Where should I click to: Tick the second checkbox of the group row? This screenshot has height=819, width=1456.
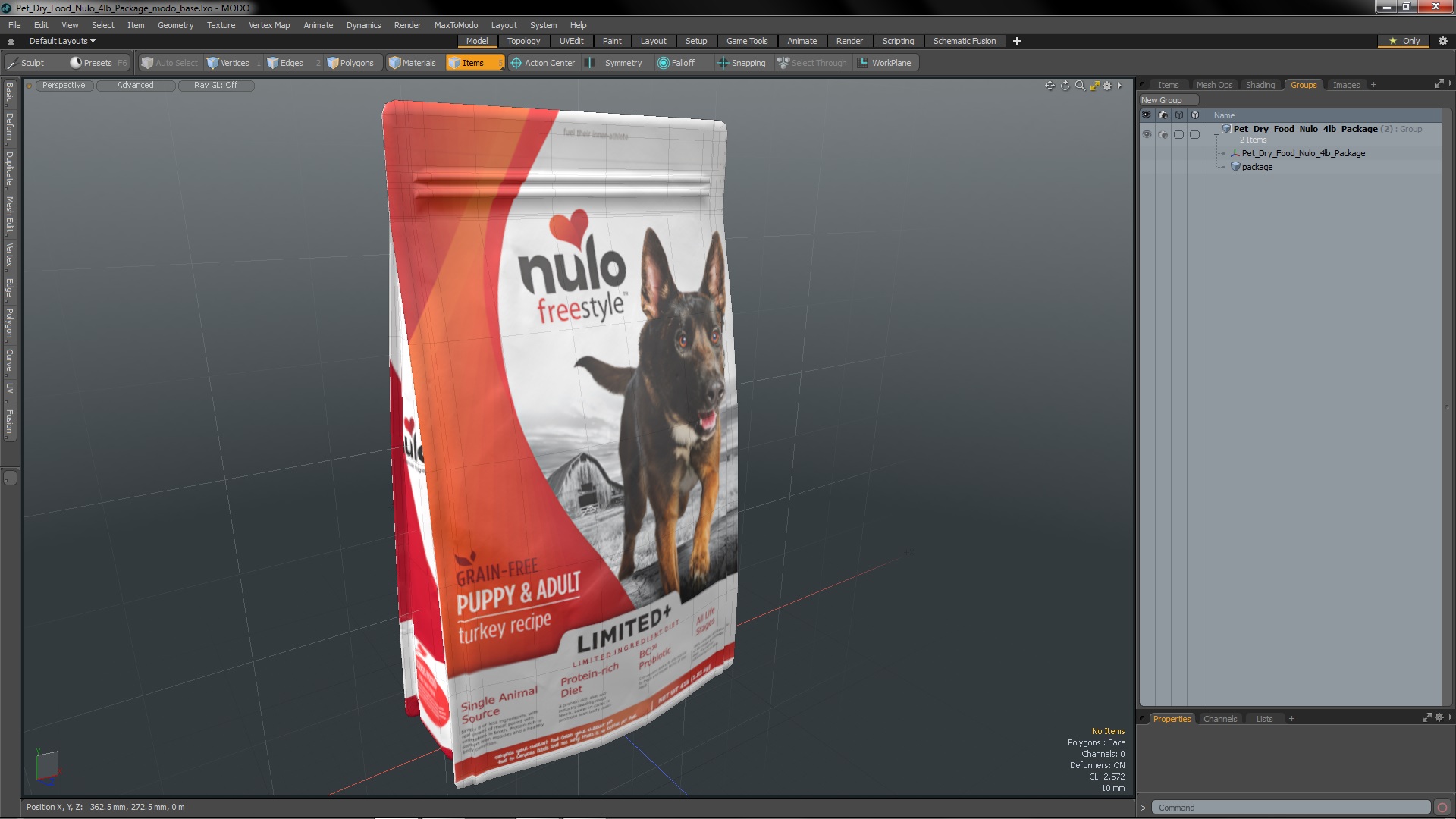(x=1195, y=134)
